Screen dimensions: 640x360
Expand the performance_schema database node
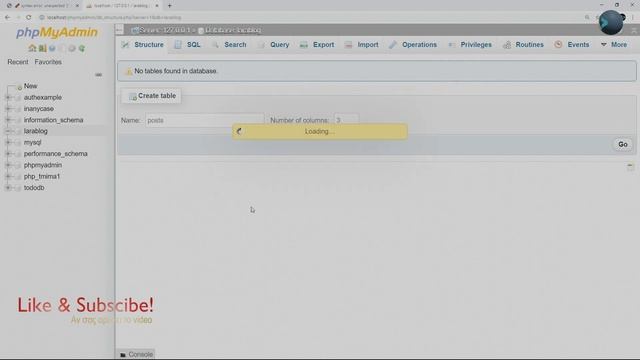click(x=8, y=154)
